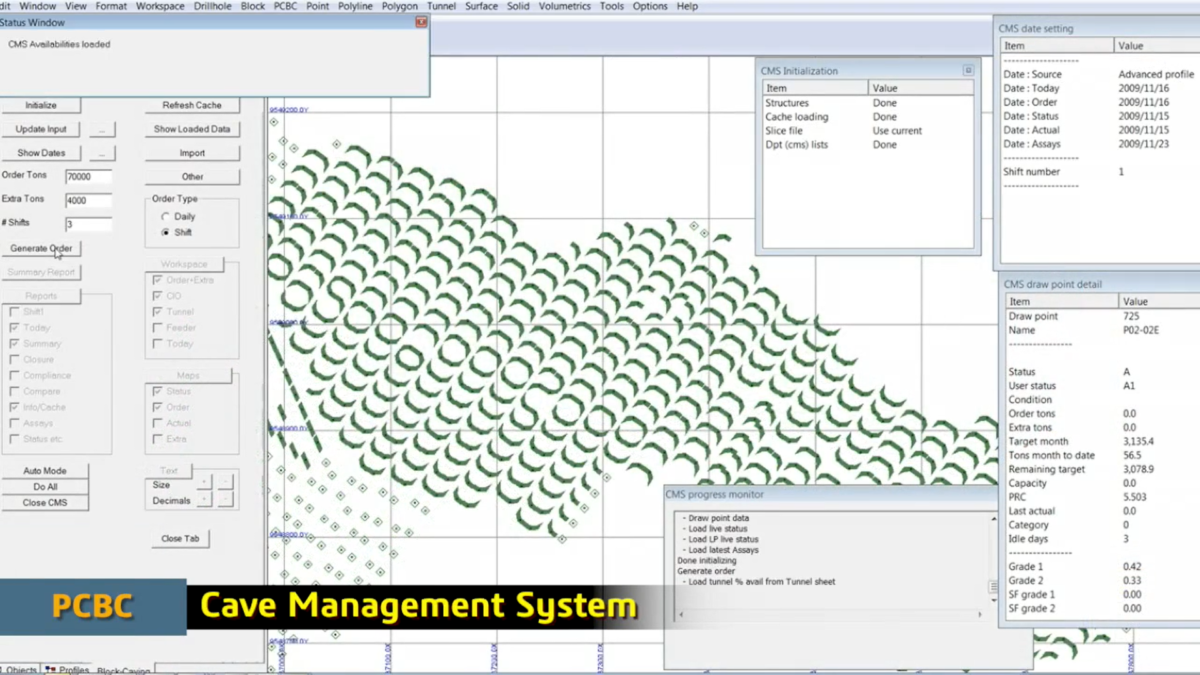Open the Format menu

111,6
